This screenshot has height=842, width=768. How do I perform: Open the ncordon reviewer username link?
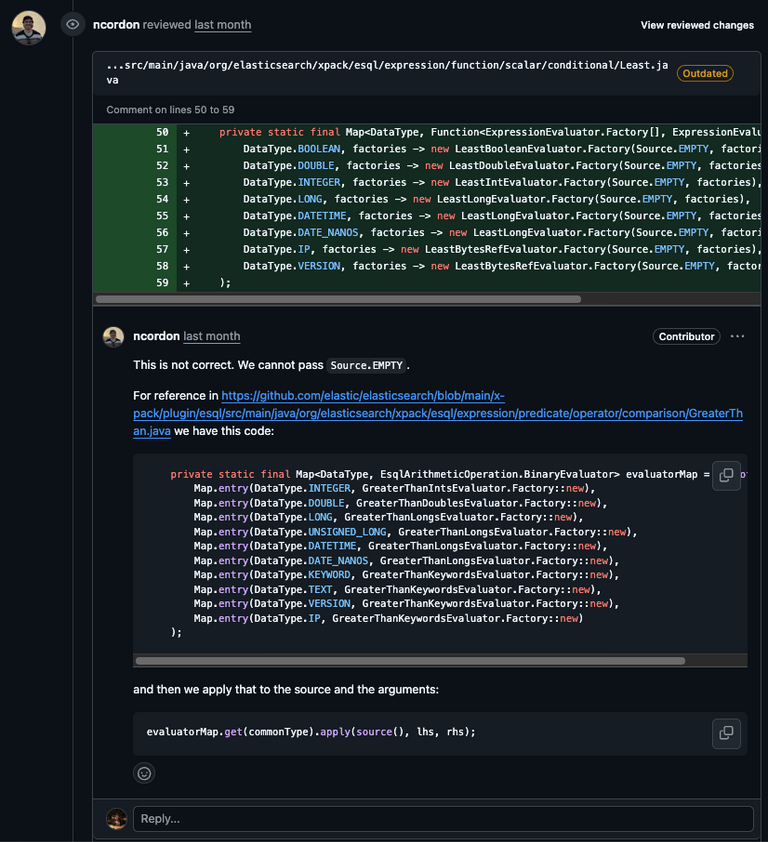coord(116,24)
